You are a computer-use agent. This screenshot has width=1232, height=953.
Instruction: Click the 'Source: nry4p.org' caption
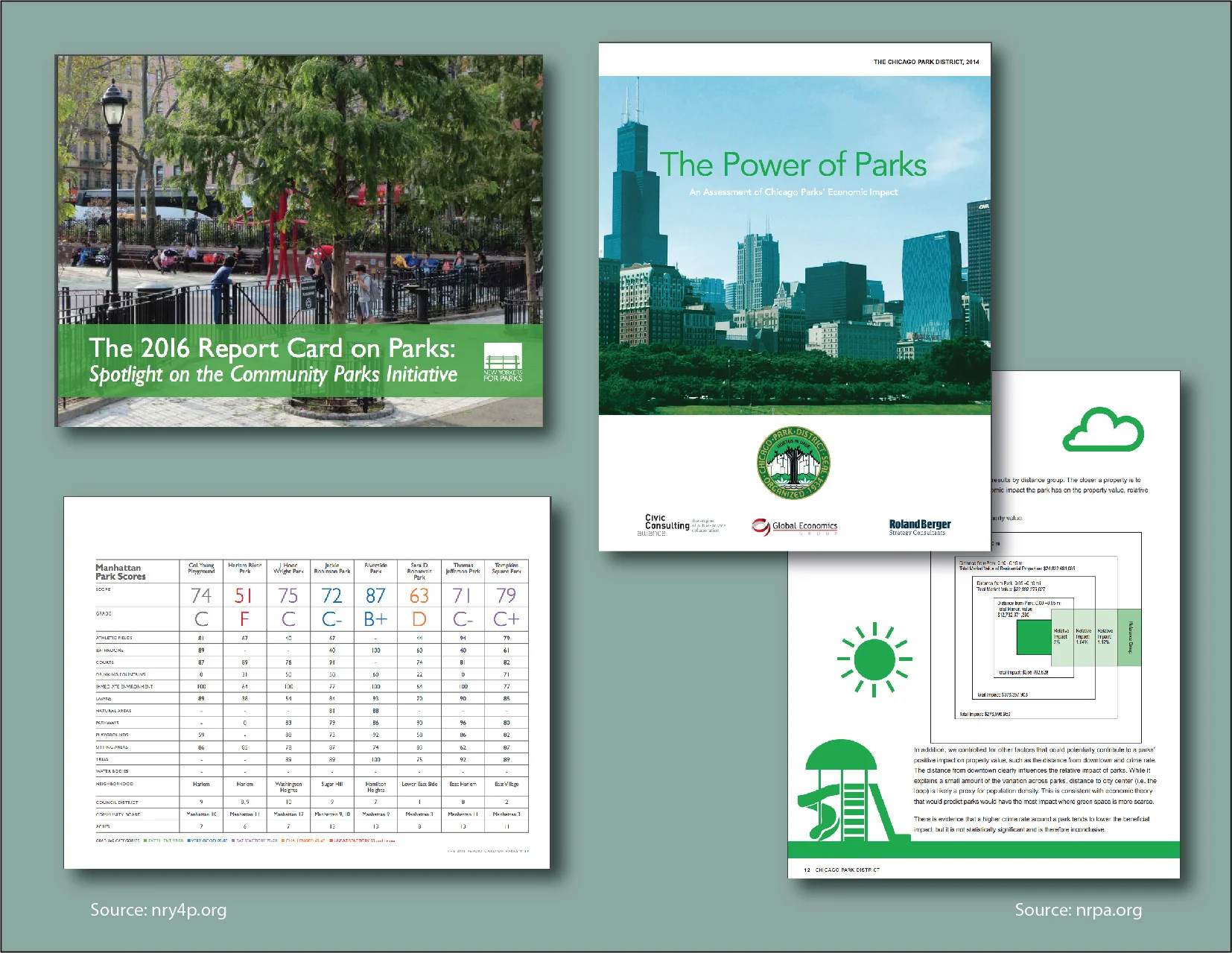coord(158,910)
